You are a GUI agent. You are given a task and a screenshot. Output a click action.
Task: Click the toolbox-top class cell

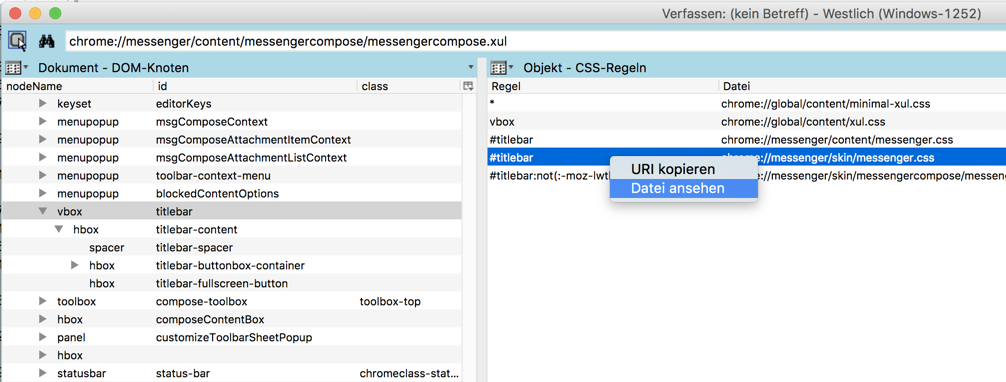[390, 301]
